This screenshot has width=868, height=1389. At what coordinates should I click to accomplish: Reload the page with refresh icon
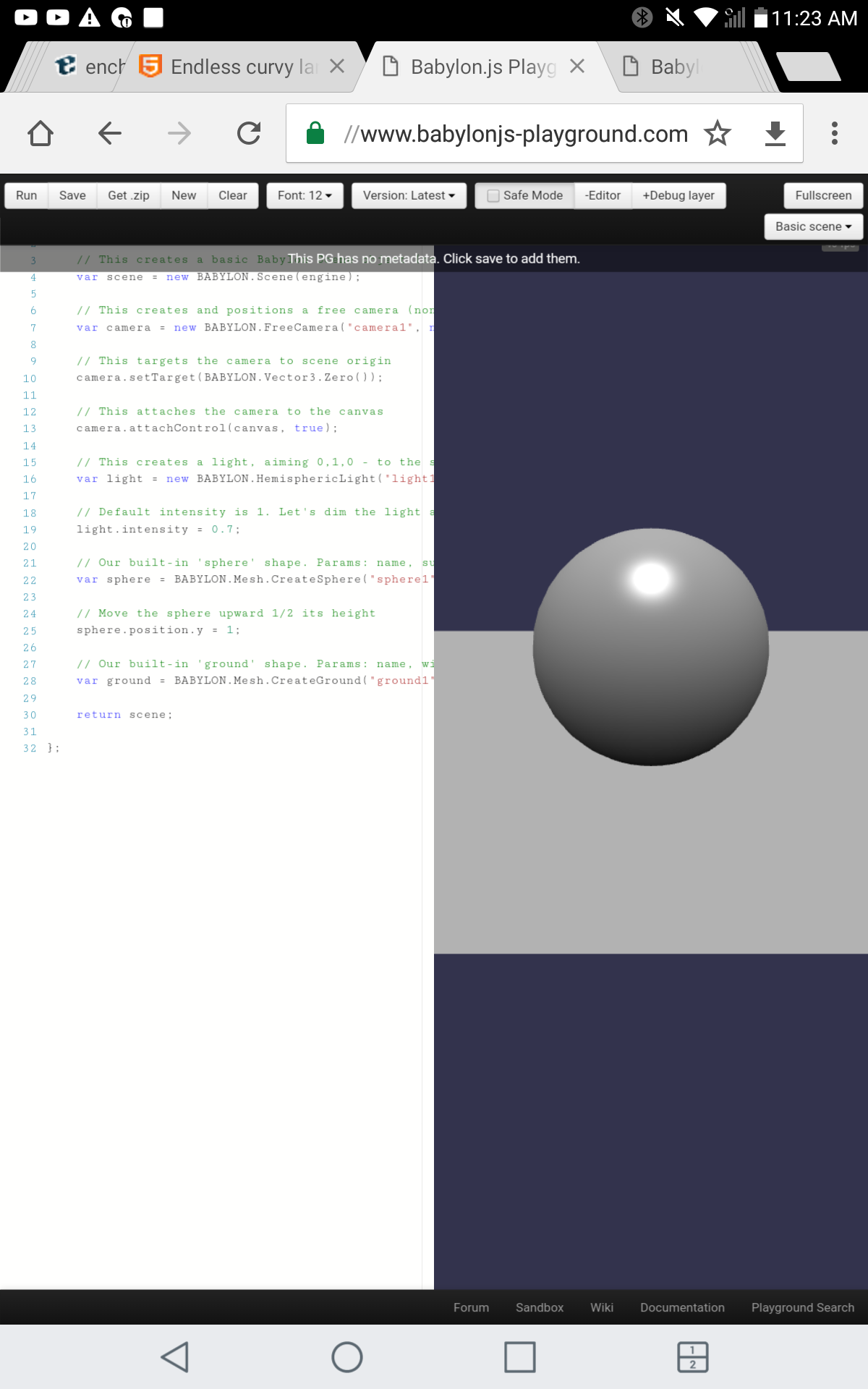pos(249,133)
